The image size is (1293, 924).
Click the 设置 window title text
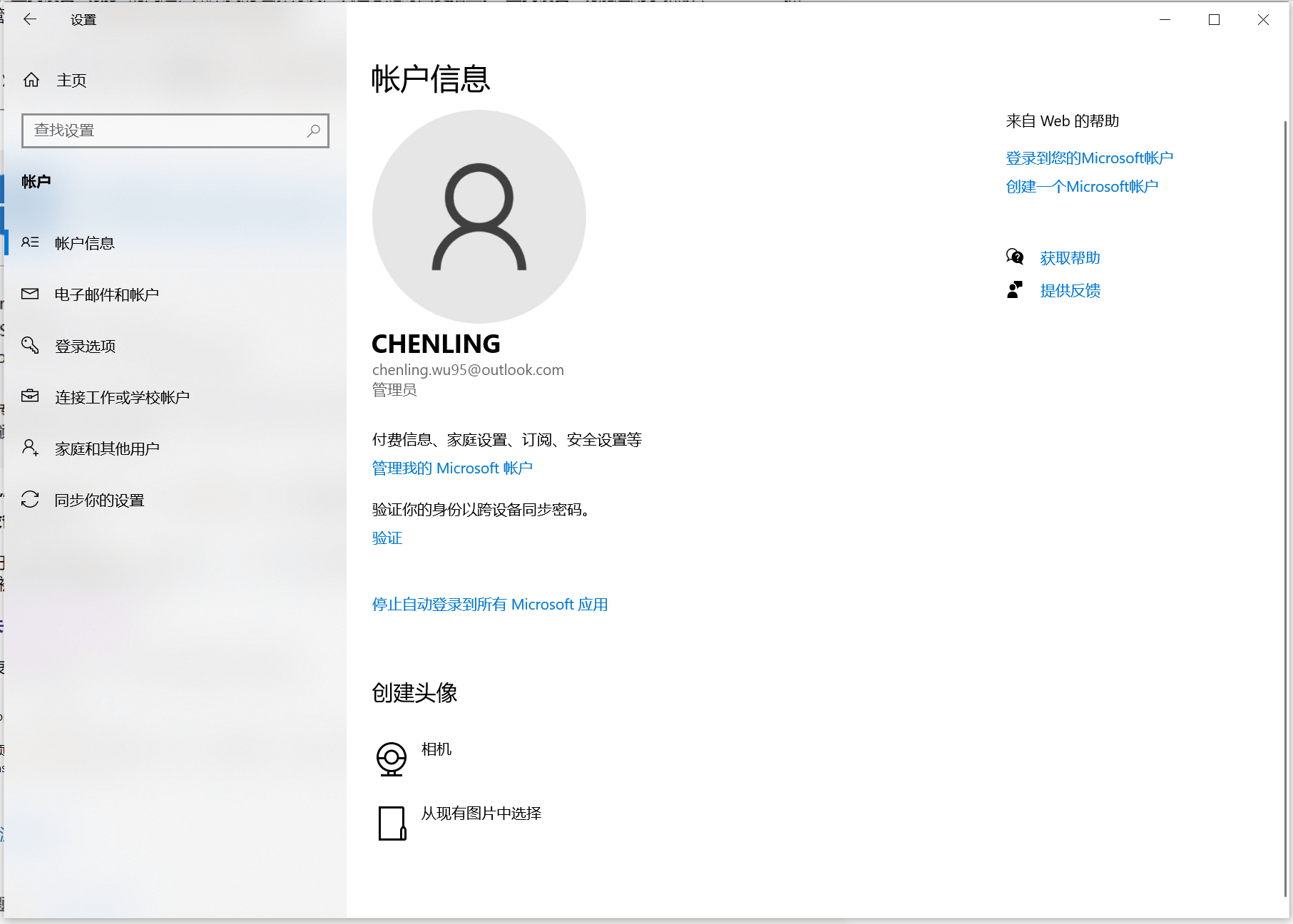click(x=83, y=20)
